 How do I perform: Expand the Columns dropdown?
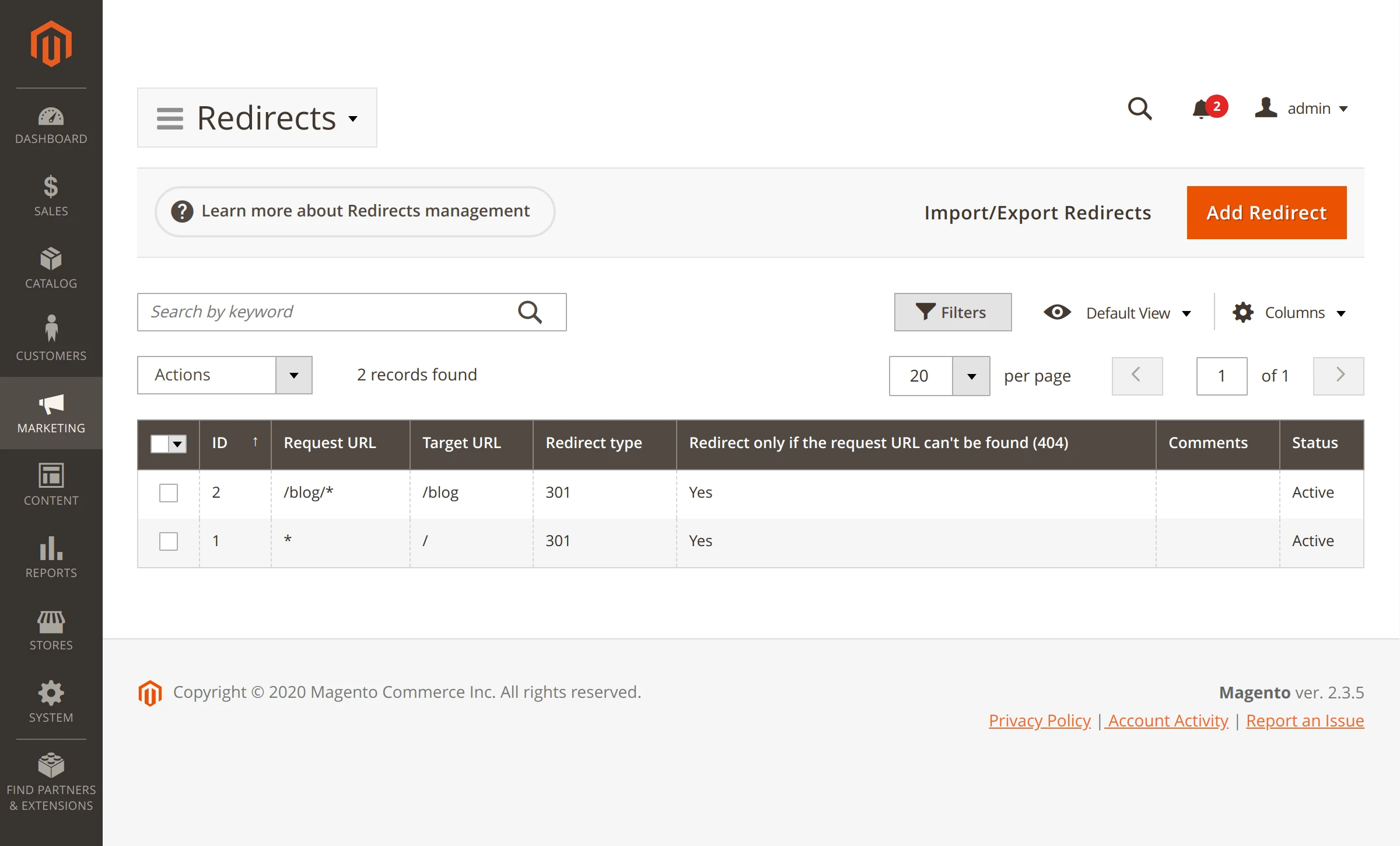point(1289,313)
